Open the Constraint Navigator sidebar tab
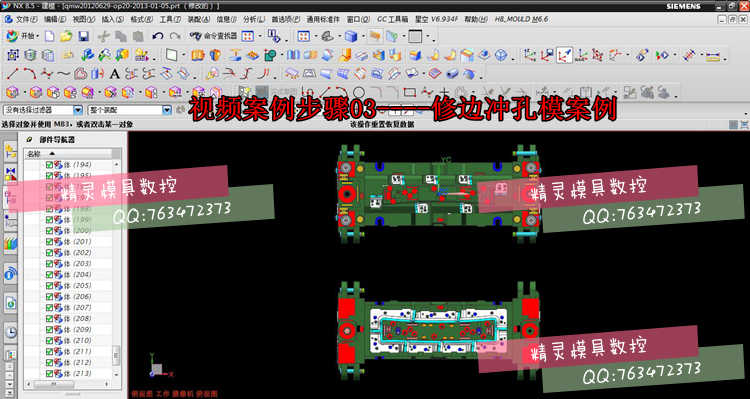The height and width of the screenshot is (399, 750). click(11, 174)
